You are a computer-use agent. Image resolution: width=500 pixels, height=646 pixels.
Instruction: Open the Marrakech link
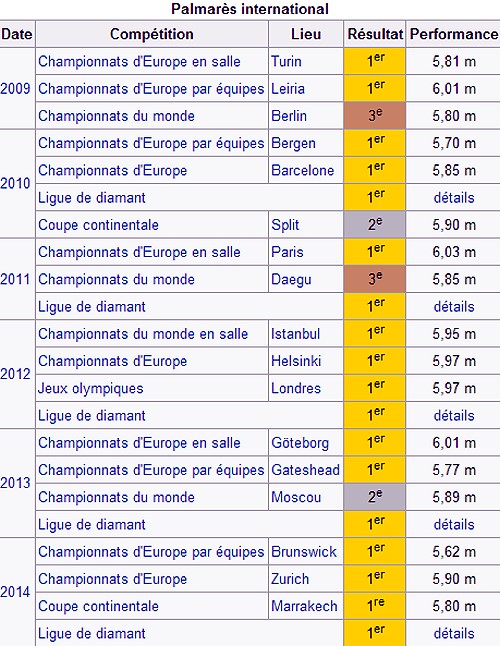(x=304, y=606)
